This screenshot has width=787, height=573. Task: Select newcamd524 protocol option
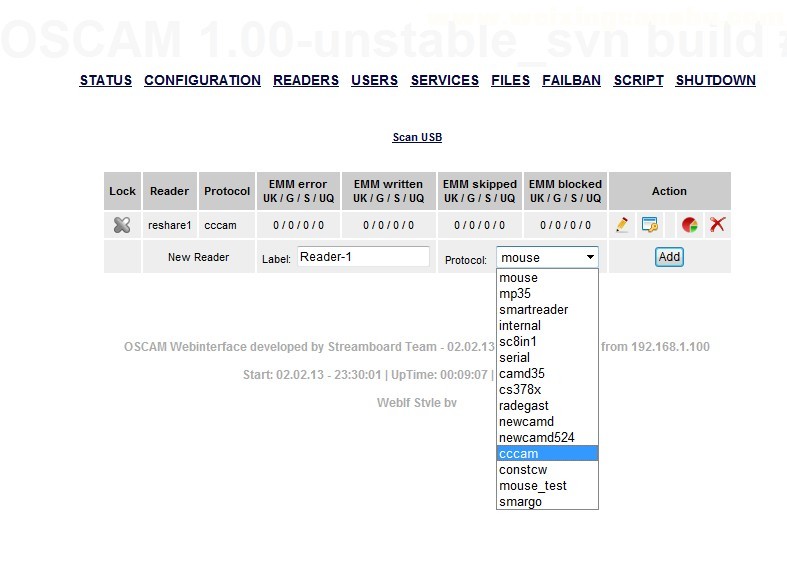[x=547, y=438]
